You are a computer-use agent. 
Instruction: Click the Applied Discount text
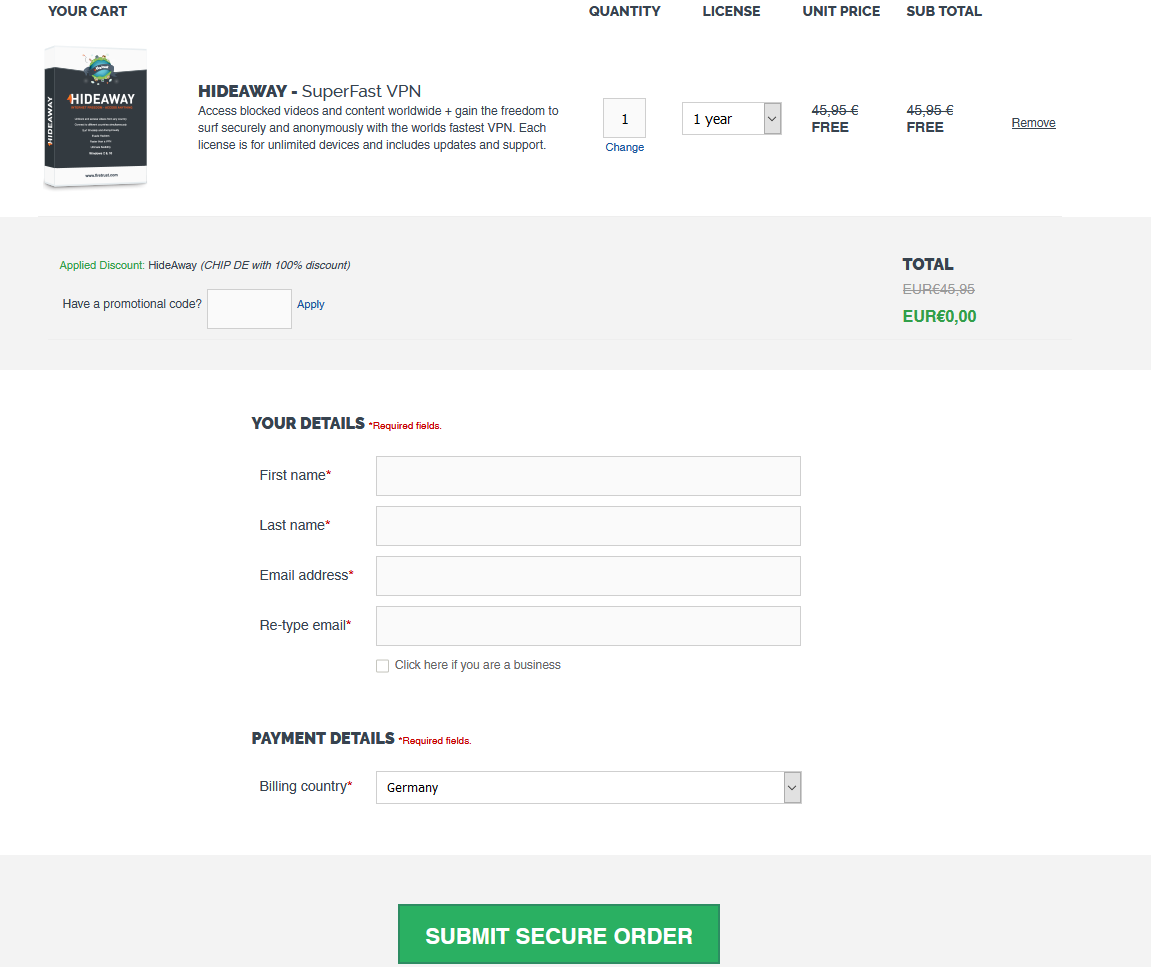click(x=205, y=265)
